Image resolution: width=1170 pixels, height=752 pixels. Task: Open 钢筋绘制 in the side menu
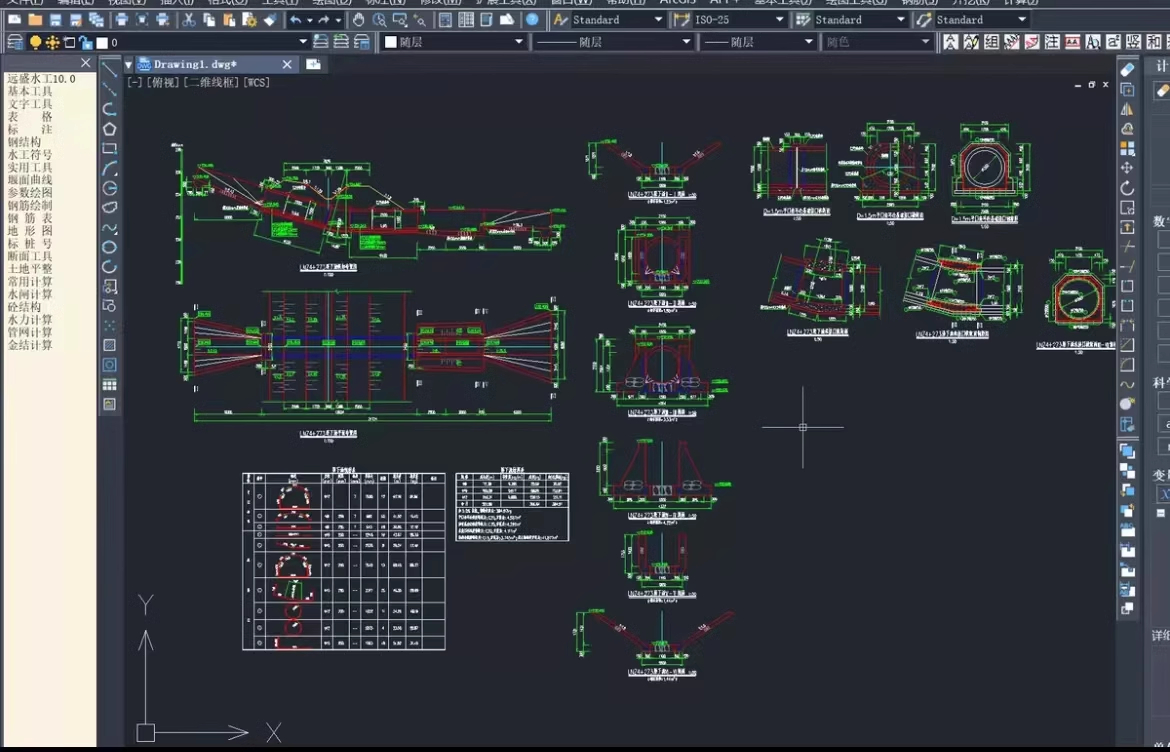(x=30, y=205)
